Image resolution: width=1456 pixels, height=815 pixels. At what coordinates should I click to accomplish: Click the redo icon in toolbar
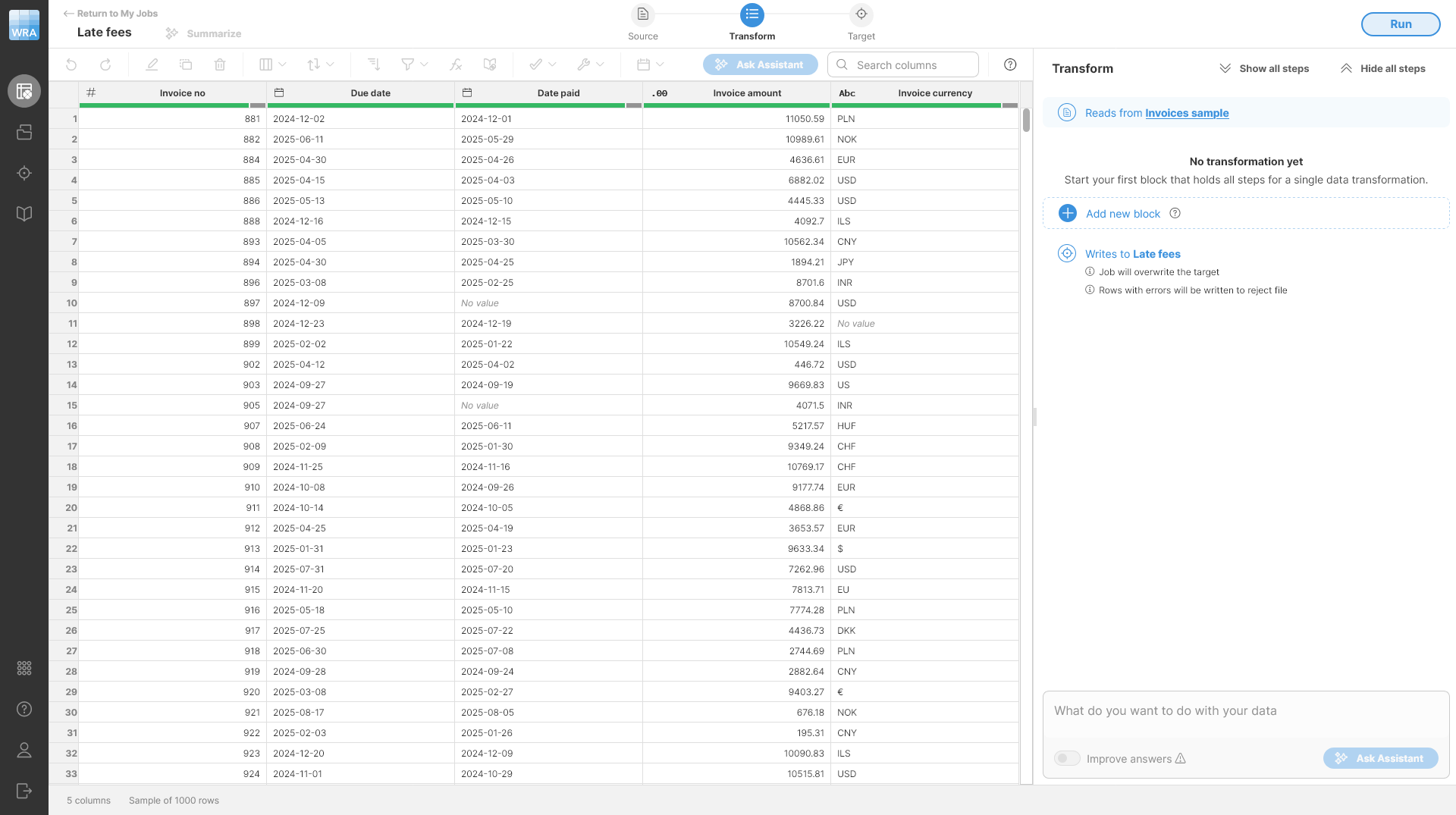(105, 65)
